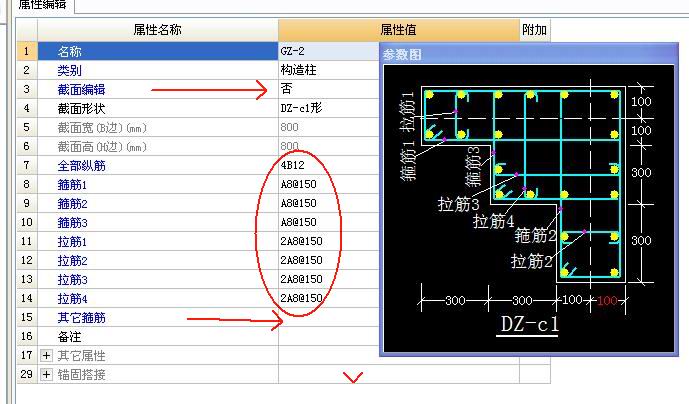Select the 全部纵筋 property name
Screen dimensions: 689x404
tap(81, 166)
